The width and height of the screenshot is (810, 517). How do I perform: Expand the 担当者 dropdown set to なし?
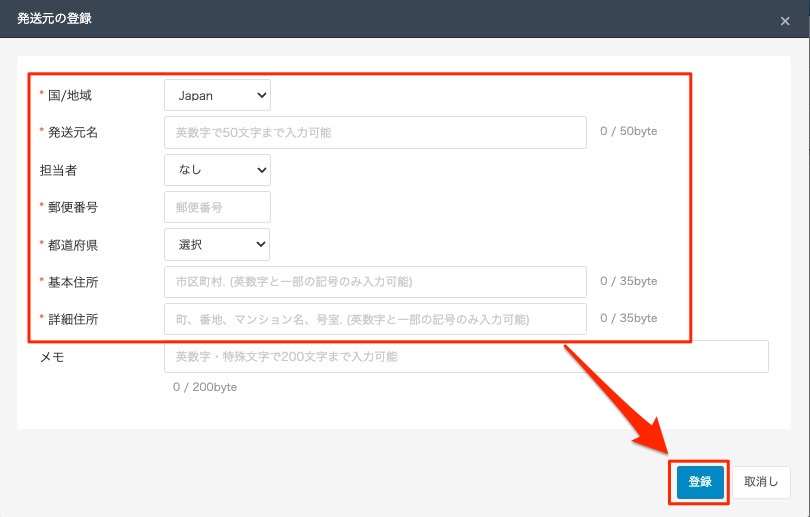(x=217, y=170)
